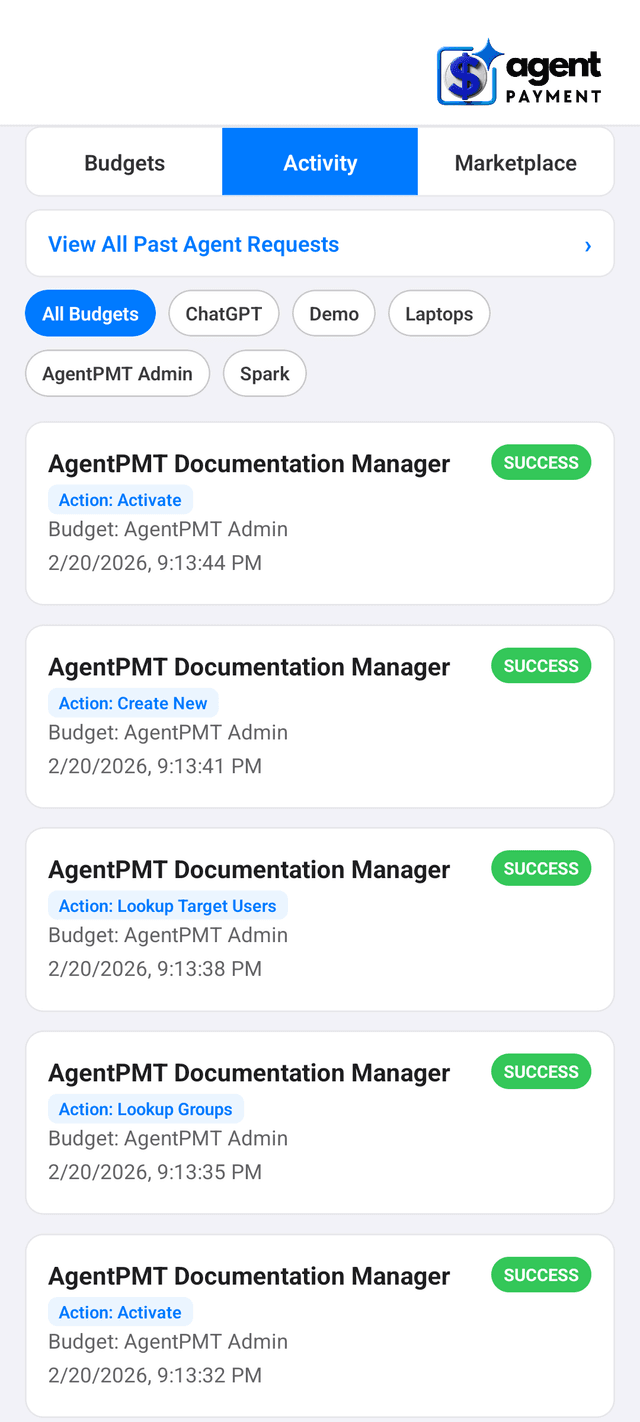Open View All Past Agent Requests
Viewport: 640px width, 1422px height.
pos(193,243)
